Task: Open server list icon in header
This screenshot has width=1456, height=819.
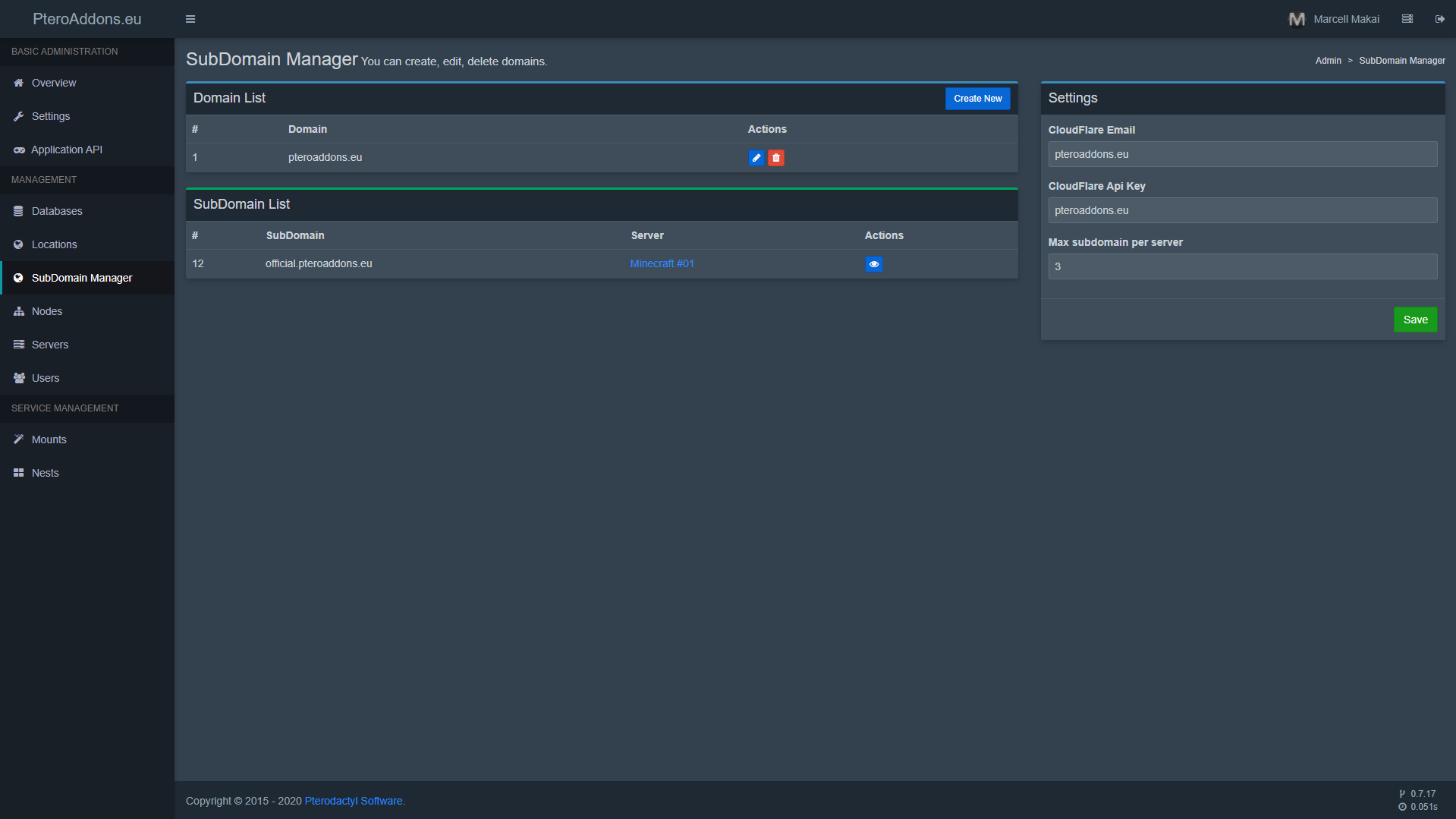Action: tap(1407, 19)
